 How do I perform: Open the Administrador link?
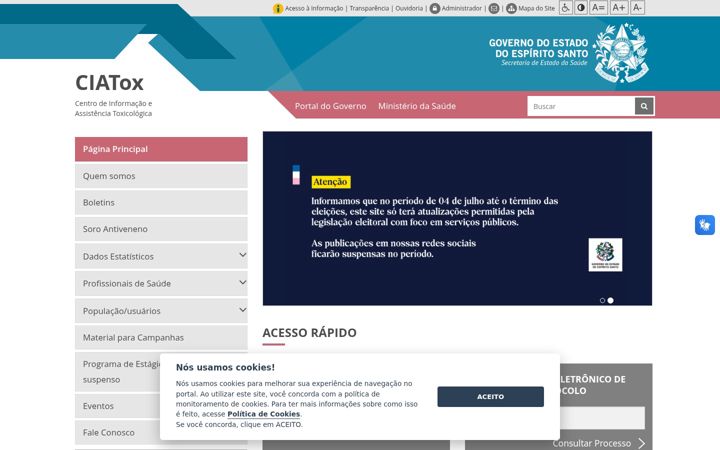(461, 8)
